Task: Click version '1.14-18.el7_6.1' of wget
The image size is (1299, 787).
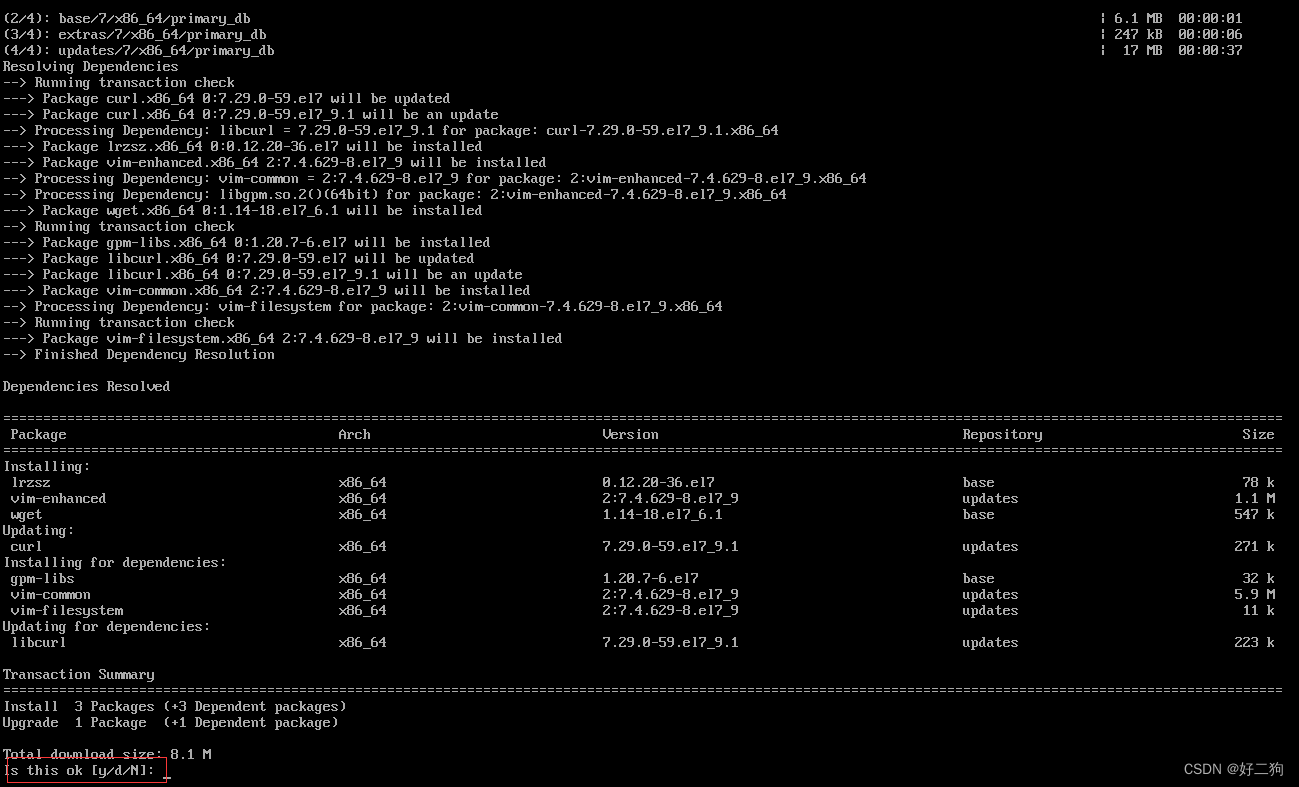Action: (662, 515)
